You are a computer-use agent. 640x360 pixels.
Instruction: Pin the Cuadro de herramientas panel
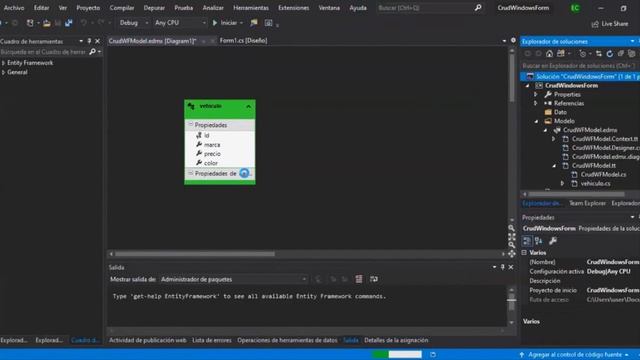pos(89,41)
